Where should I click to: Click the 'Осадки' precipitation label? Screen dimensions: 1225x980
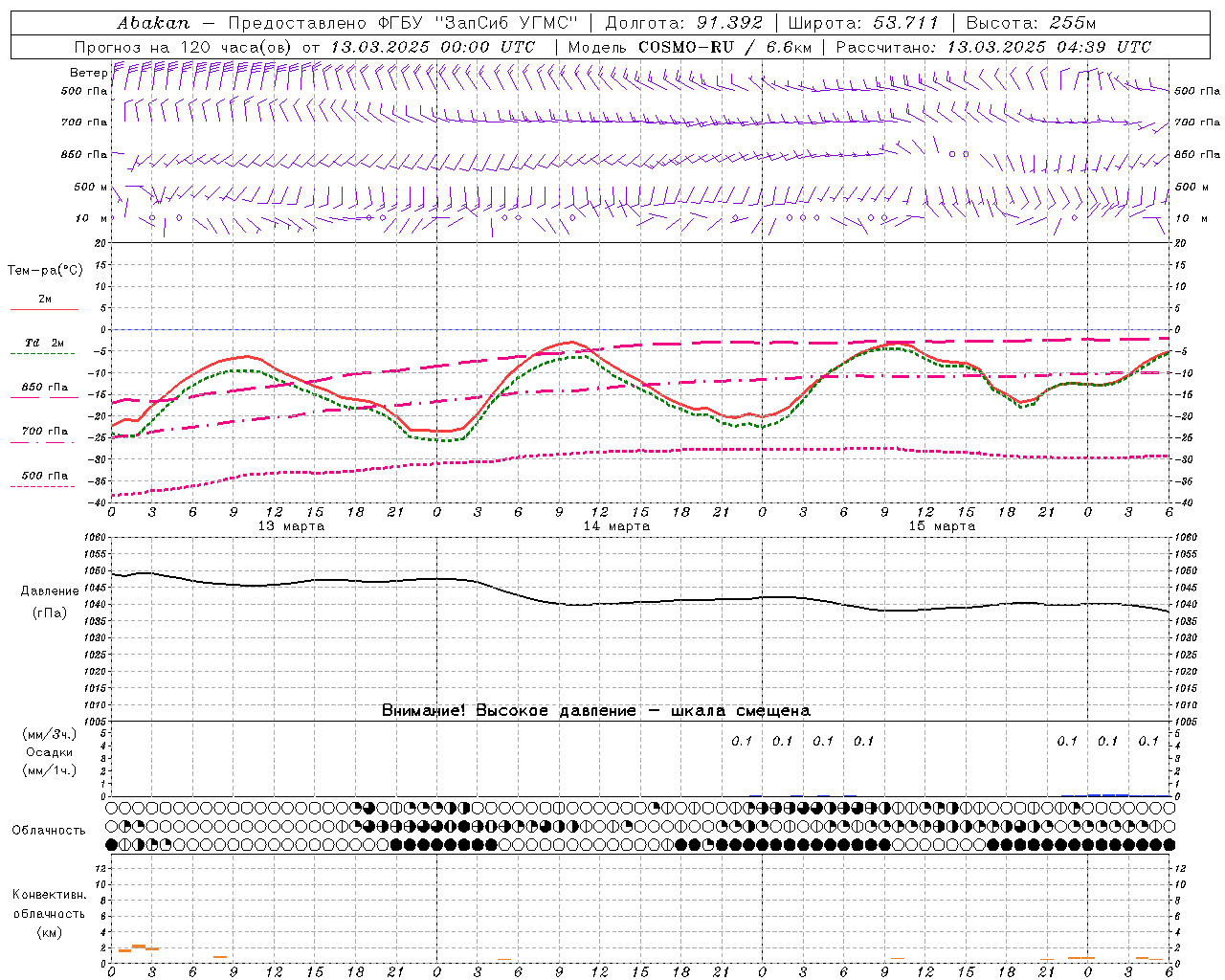50,752
